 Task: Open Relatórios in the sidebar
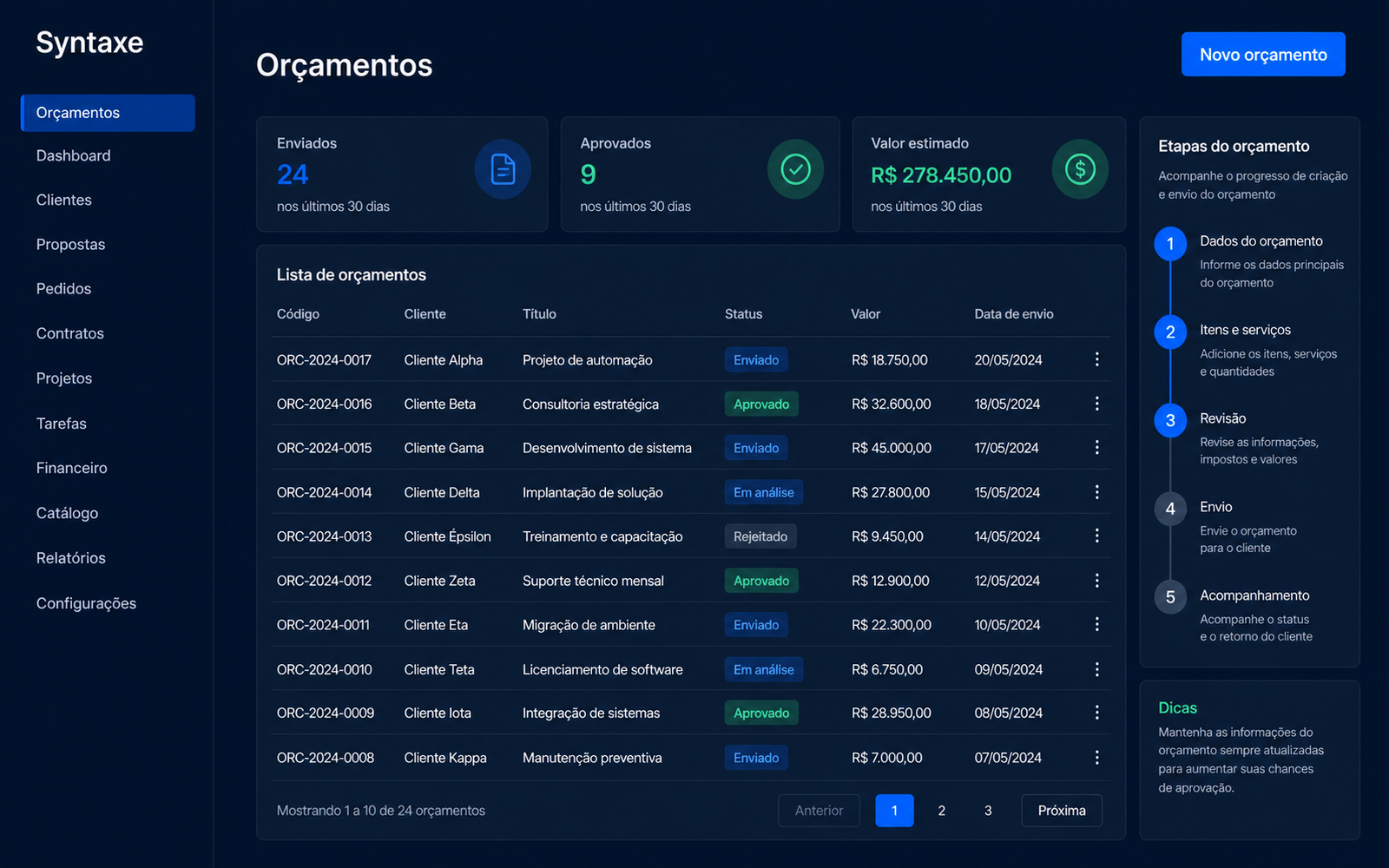point(71,558)
